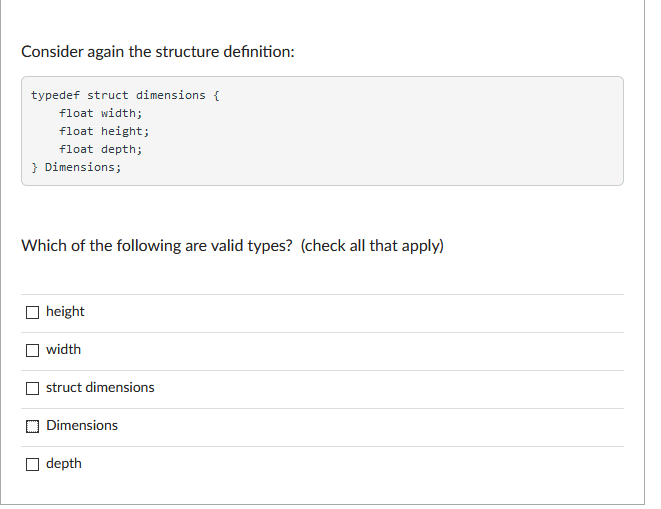This screenshot has height=509, width=661.
Task: Click the depth option label text
Action: [64, 464]
